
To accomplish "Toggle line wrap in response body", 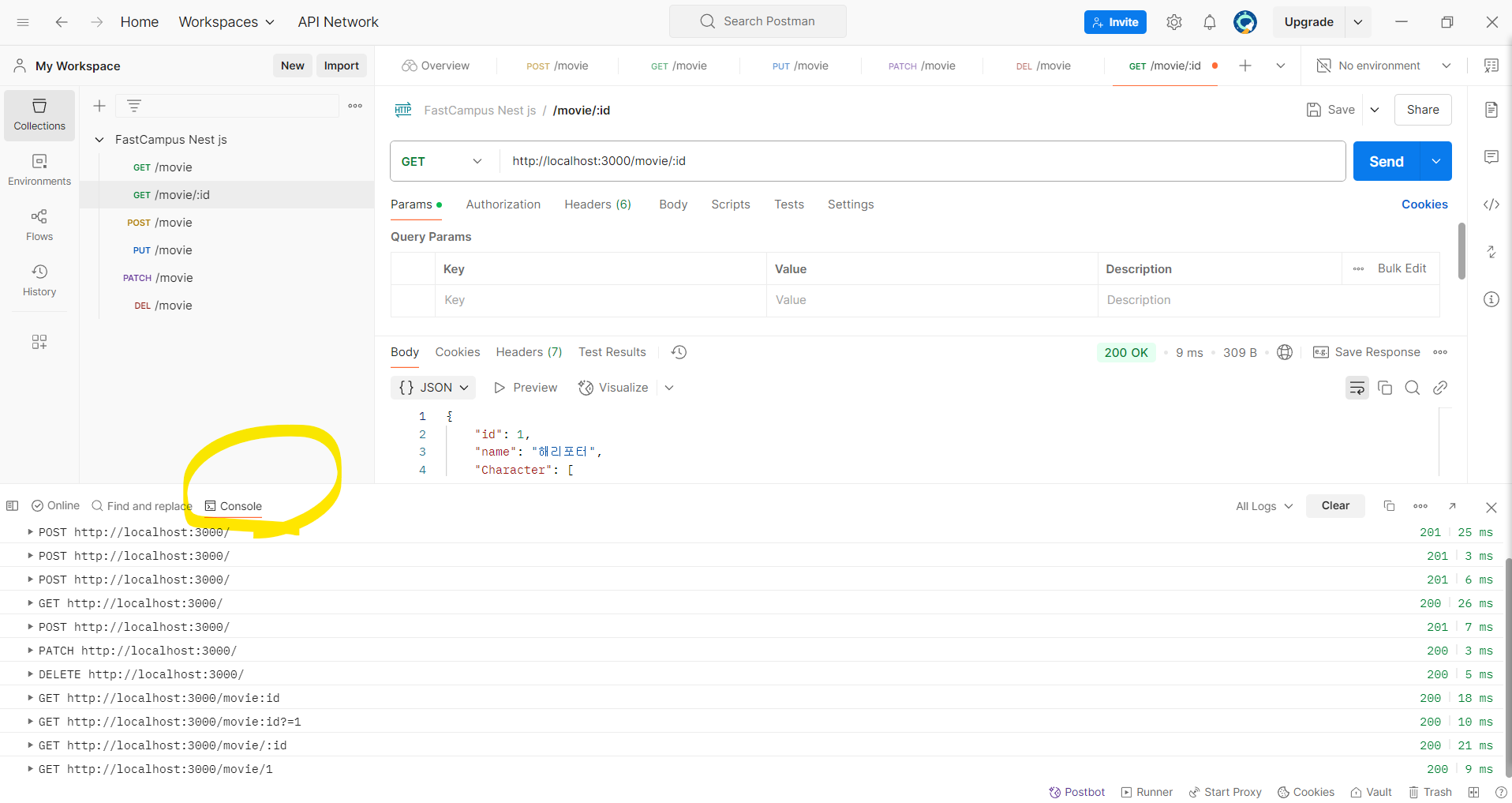I will 1357,388.
